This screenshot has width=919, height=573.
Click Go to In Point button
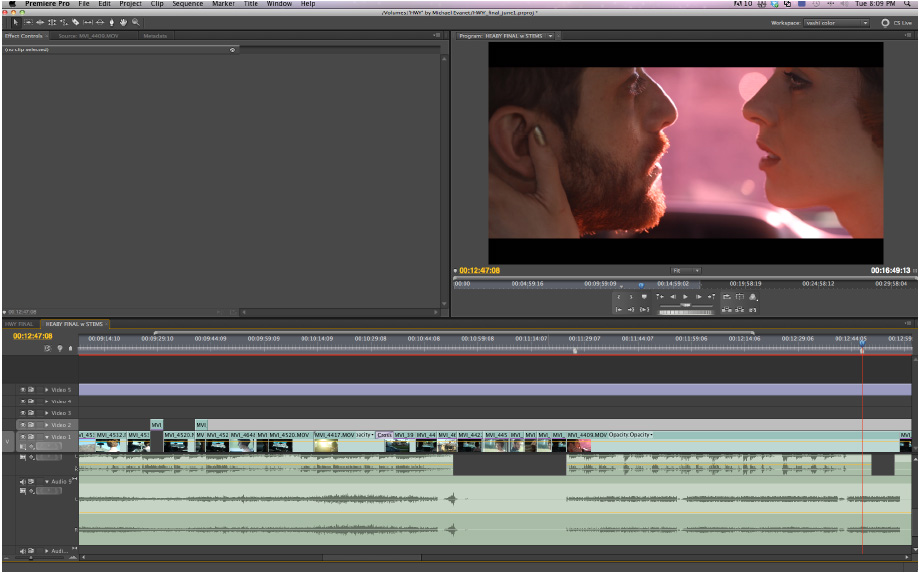click(x=618, y=309)
